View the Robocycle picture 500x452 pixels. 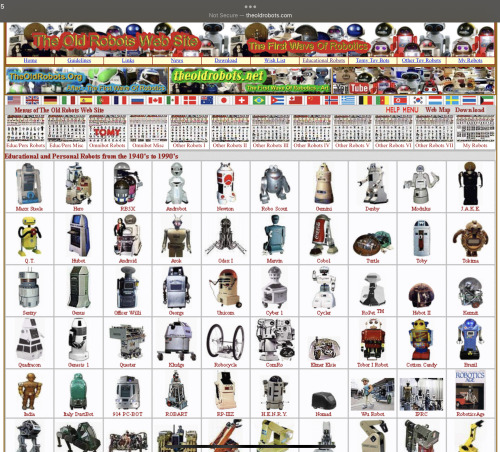click(225, 343)
